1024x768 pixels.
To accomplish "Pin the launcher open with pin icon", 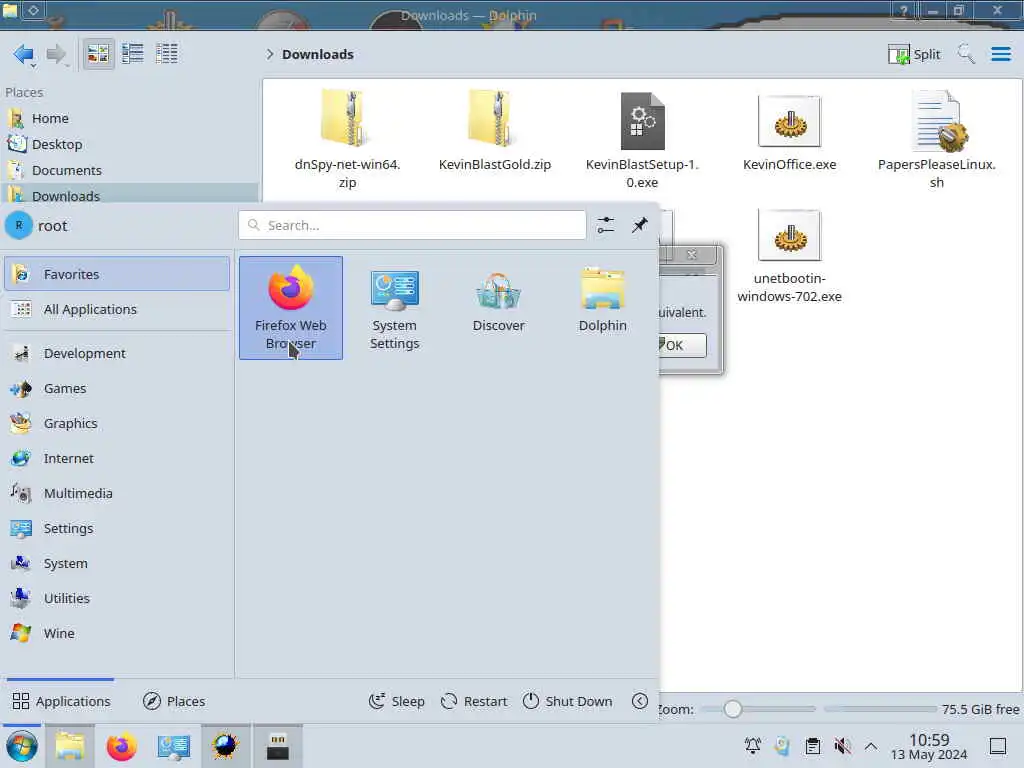I will [639, 225].
